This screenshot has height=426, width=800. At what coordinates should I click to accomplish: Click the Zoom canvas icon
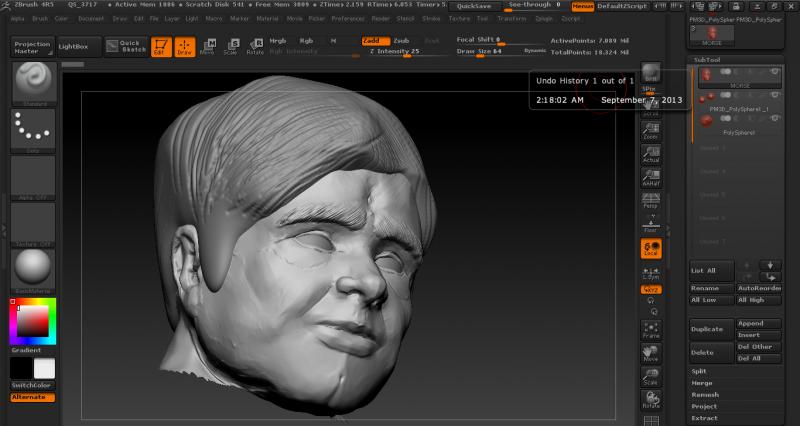click(650, 131)
